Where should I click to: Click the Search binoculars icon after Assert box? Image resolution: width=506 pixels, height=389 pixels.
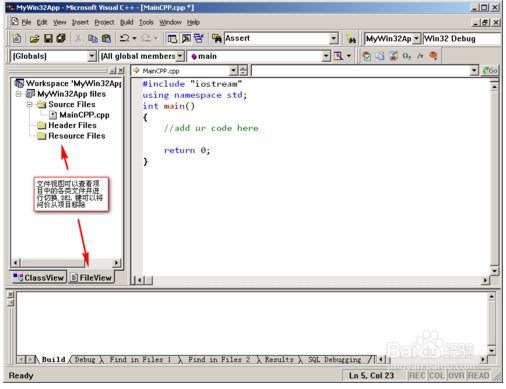click(x=351, y=39)
